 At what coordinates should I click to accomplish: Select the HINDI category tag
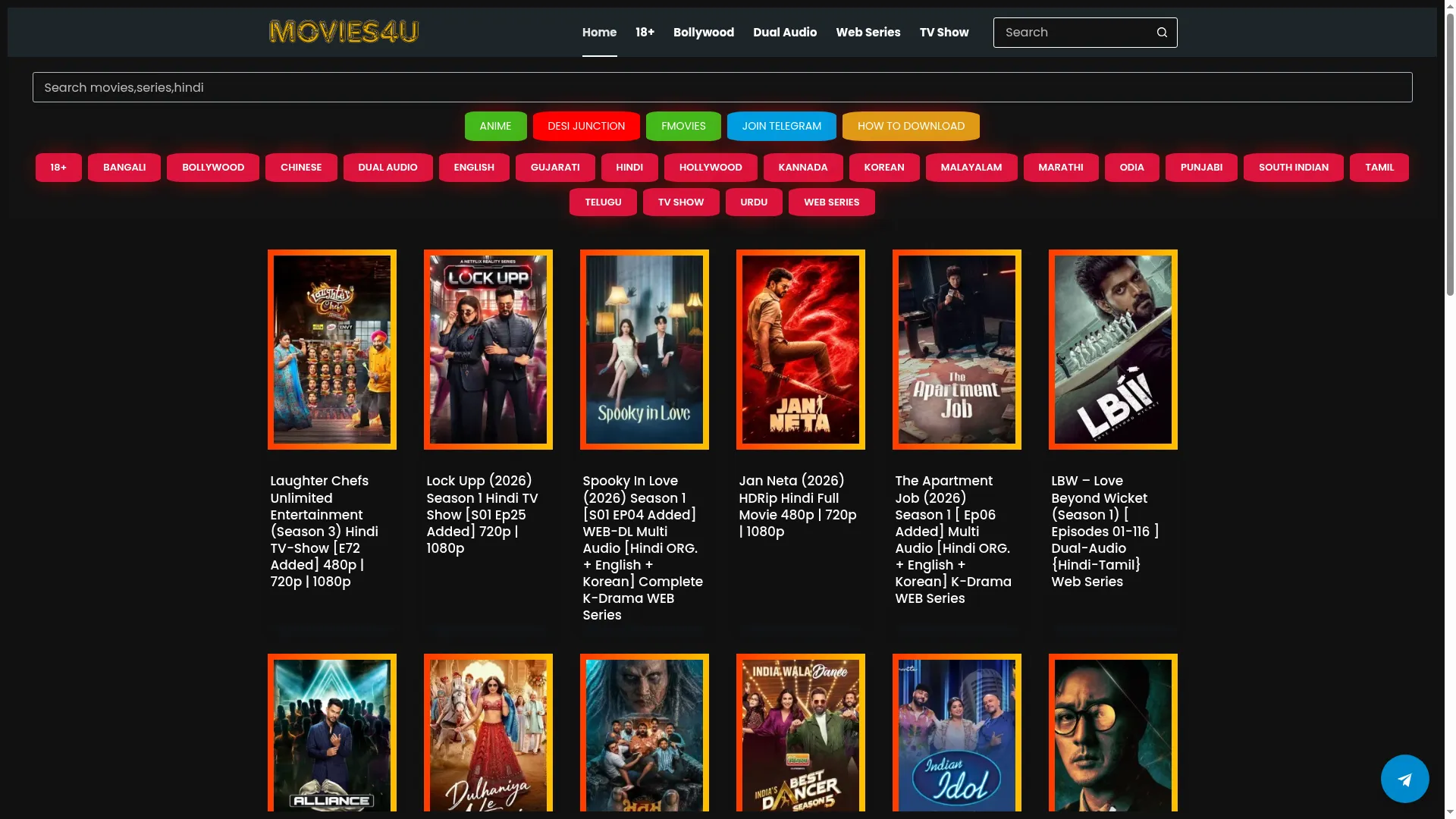(629, 168)
